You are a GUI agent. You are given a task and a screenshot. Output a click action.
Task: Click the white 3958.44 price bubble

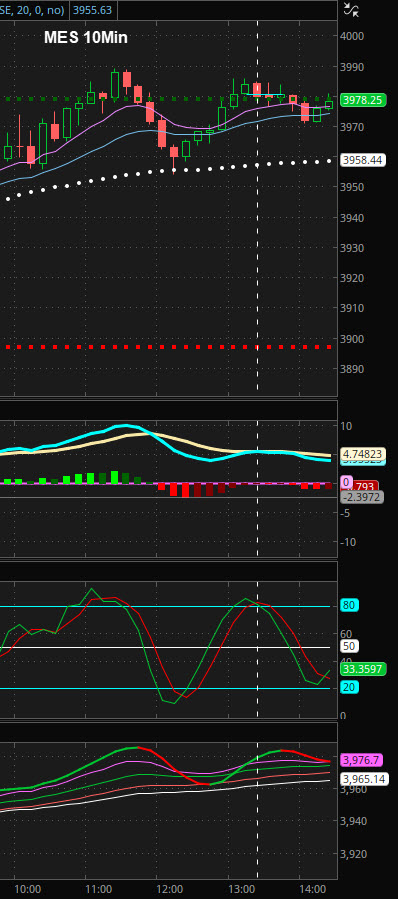point(362,160)
